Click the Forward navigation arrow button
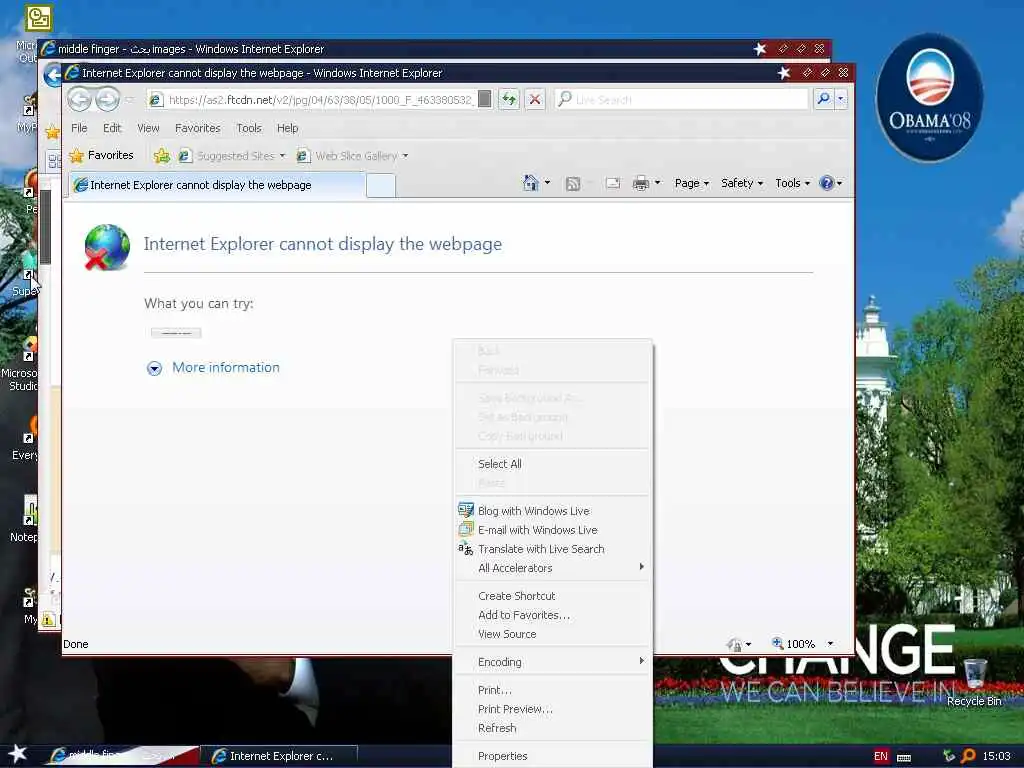 [108, 99]
